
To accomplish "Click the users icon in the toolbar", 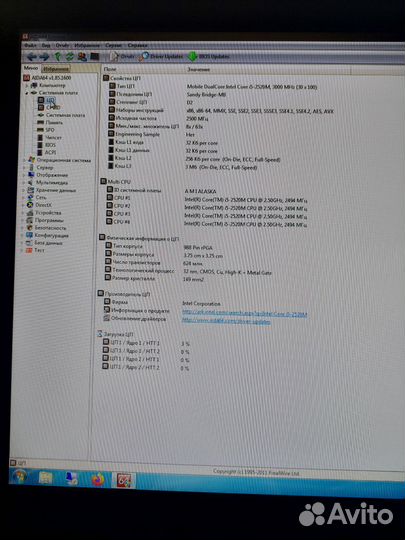I will tap(82, 56).
